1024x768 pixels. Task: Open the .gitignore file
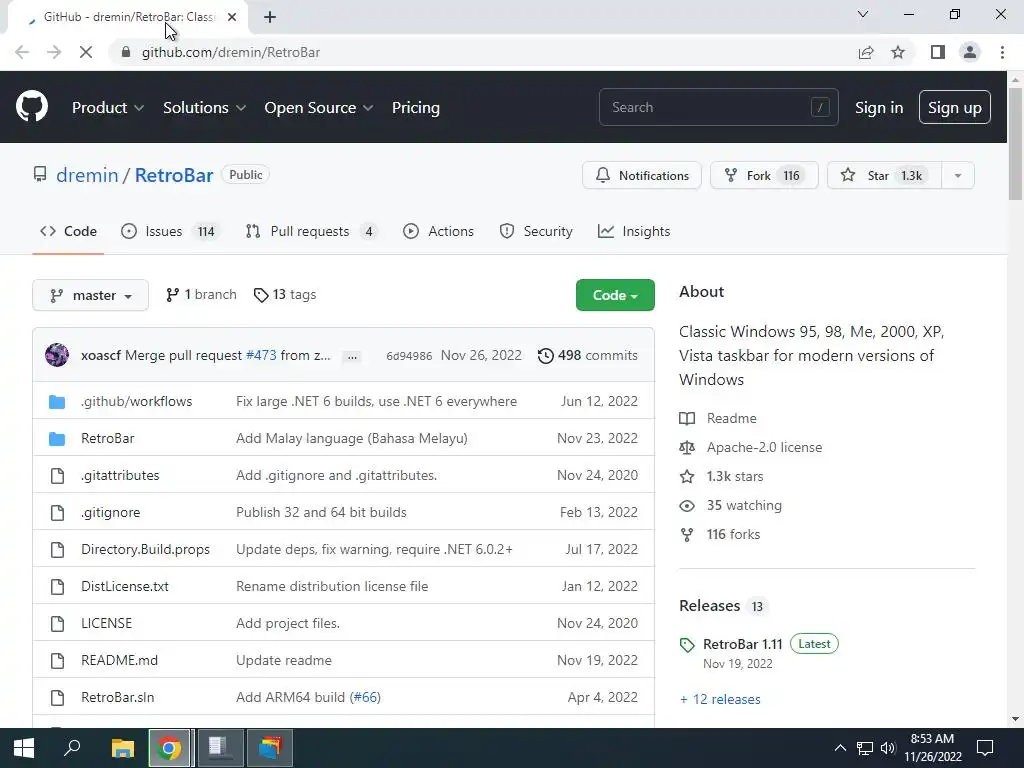click(x=110, y=513)
